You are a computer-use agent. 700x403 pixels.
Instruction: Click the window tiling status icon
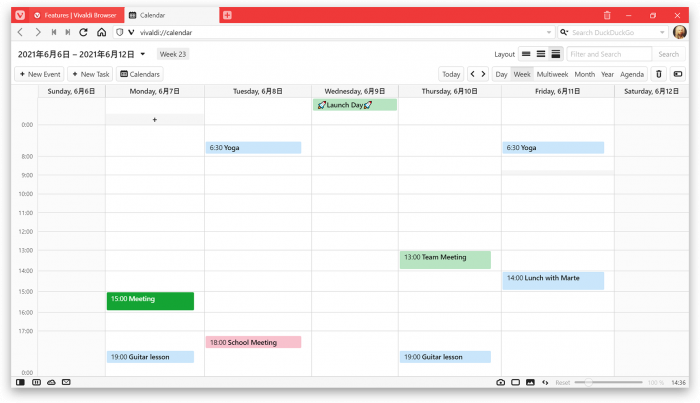pyautogui.click(x=516, y=382)
